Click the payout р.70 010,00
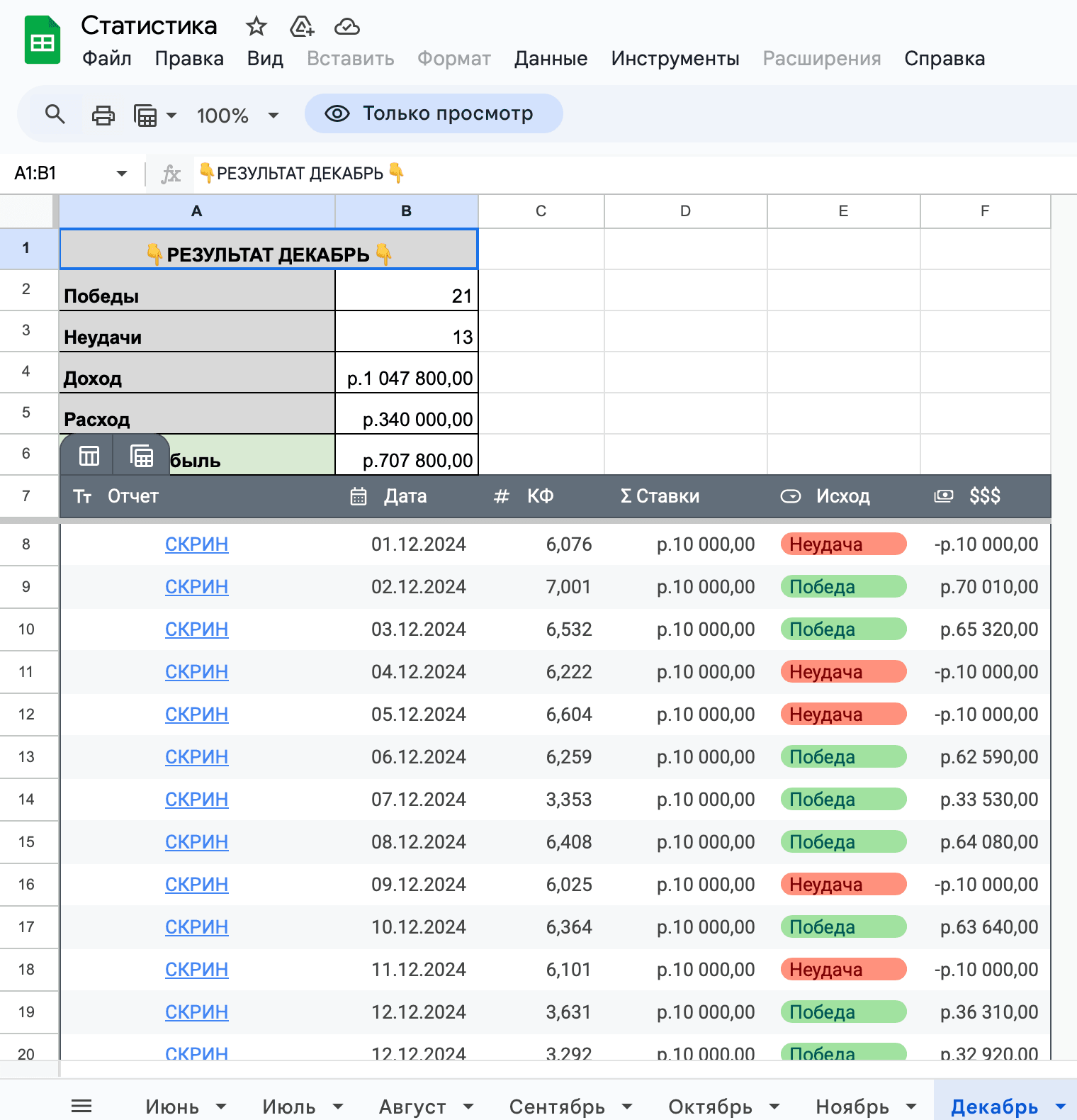 pos(989,587)
